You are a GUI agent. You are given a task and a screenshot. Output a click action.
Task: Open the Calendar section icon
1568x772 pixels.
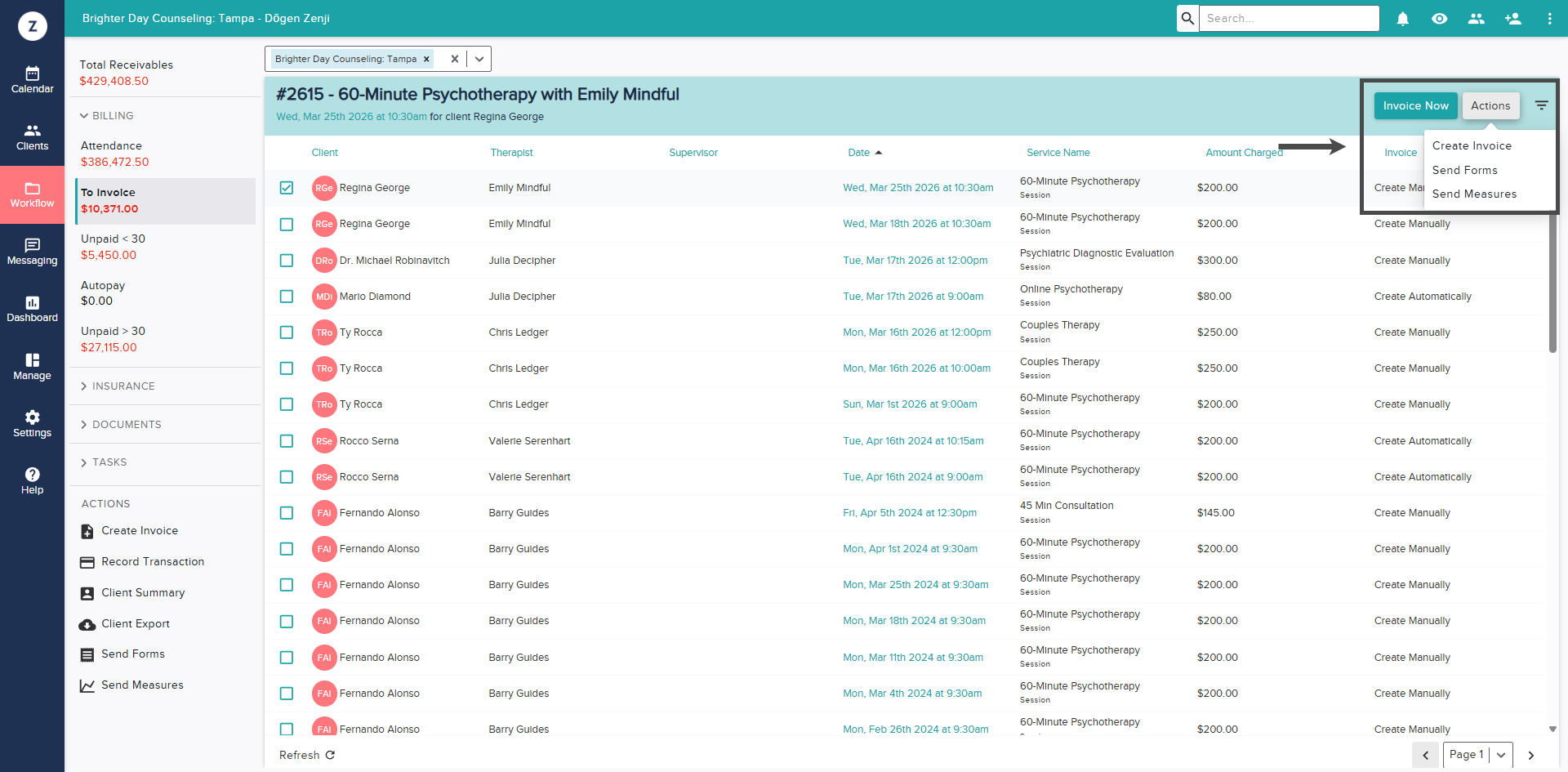32,74
